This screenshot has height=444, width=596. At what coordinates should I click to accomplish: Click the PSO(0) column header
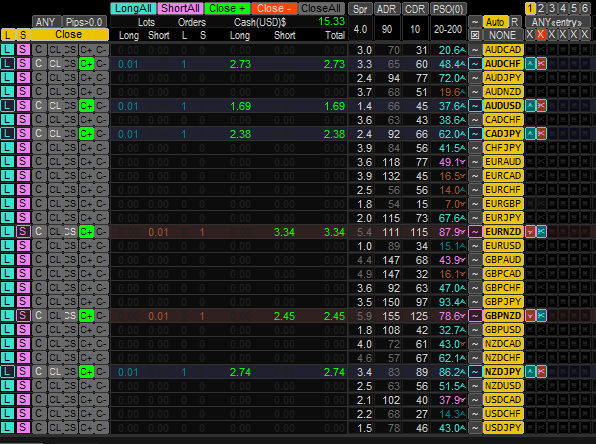point(448,9)
